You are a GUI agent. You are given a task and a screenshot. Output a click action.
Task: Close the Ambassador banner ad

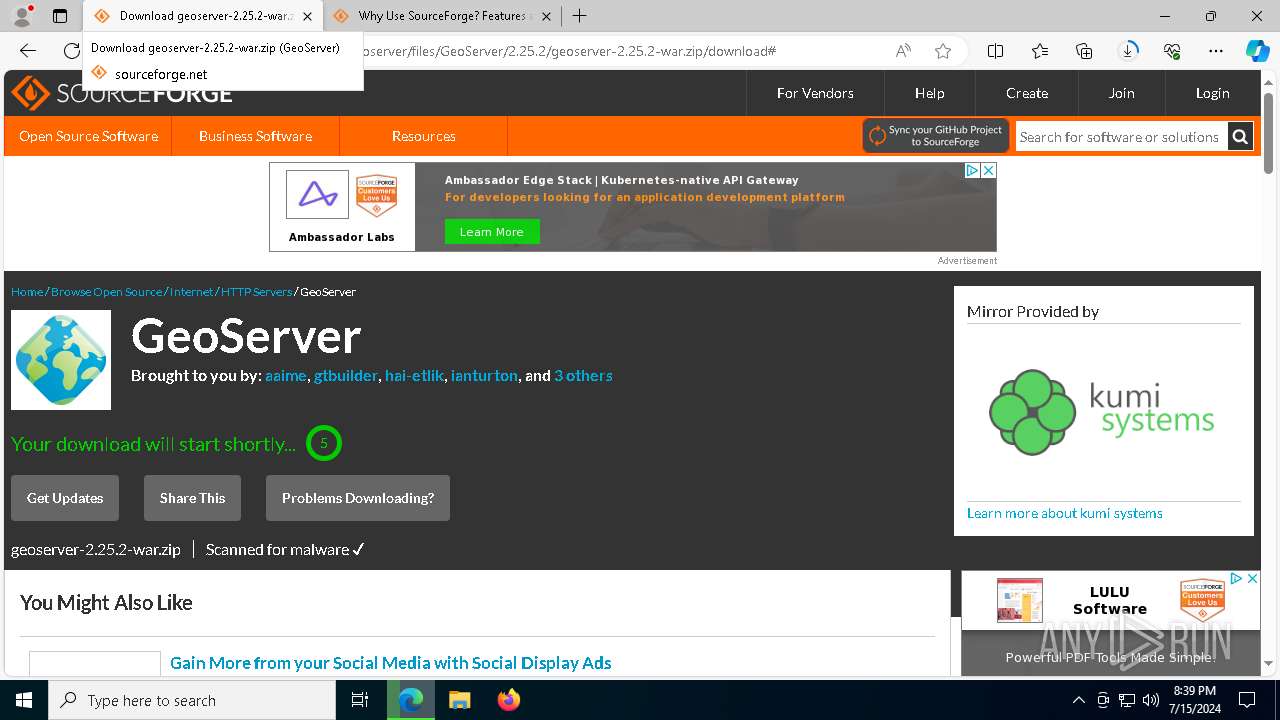pos(988,171)
